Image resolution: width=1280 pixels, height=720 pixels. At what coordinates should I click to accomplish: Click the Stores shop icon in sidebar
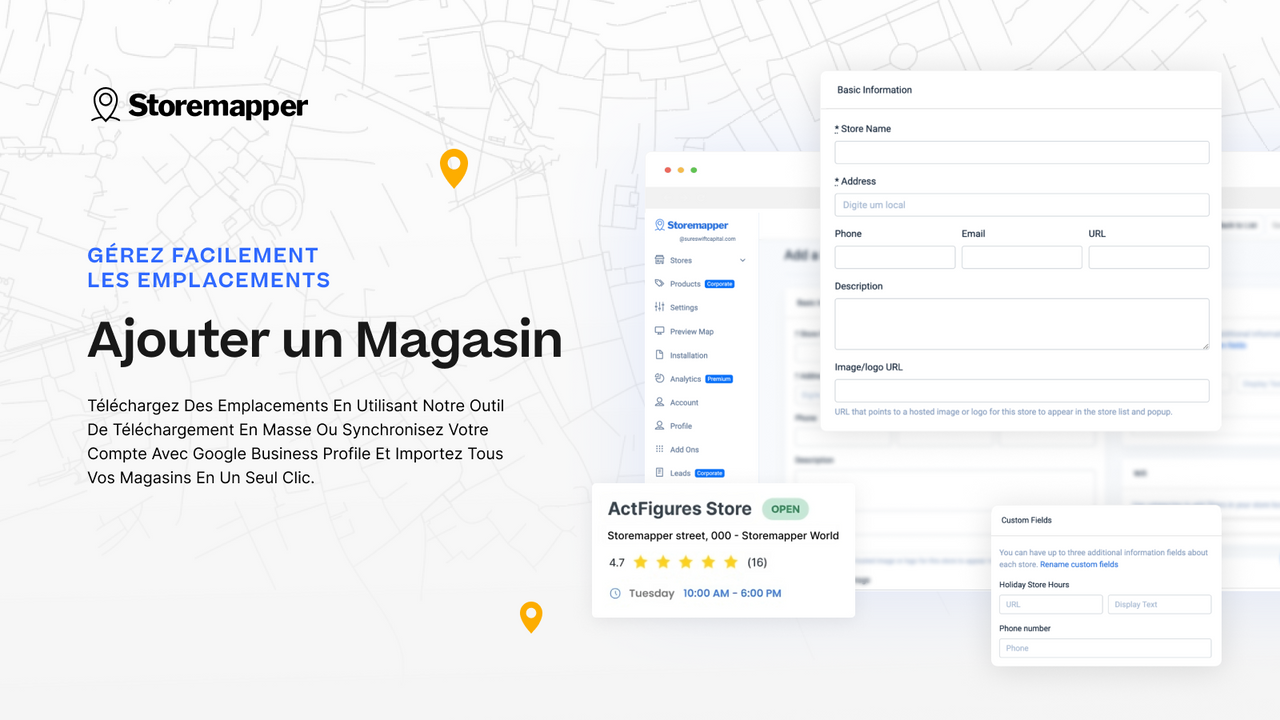(660, 260)
